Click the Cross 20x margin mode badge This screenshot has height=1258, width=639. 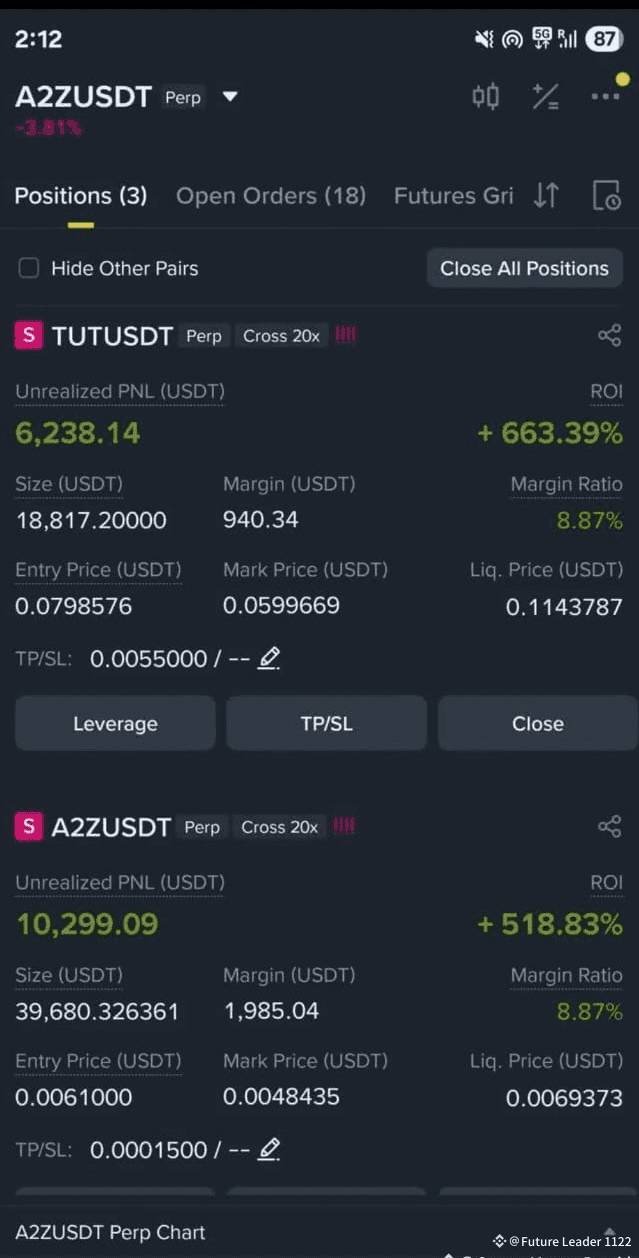[x=281, y=336]
